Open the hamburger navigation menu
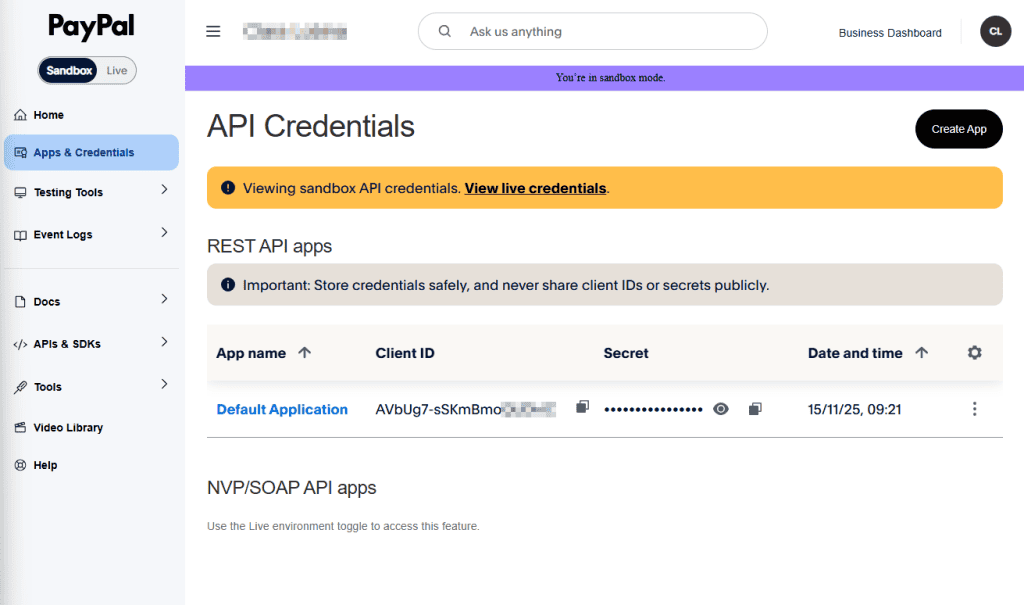The image size is (1024, 605). [213, 31]
